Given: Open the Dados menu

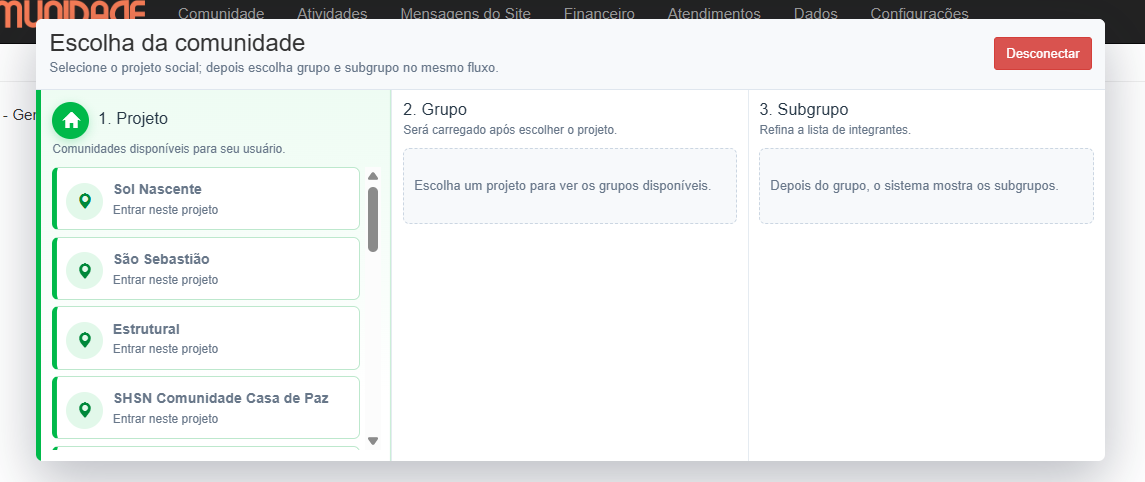Looking at the screenshot, I should [x=816, y=13].
